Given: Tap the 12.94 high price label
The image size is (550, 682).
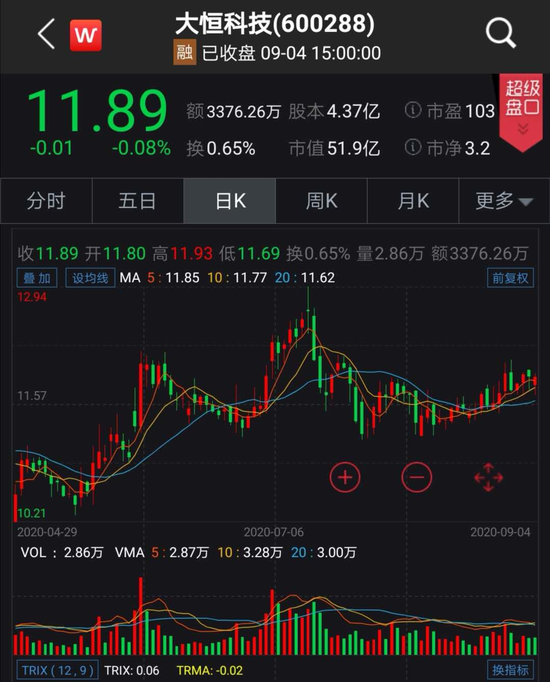Looking at the screenshot, I should point(32,297).
